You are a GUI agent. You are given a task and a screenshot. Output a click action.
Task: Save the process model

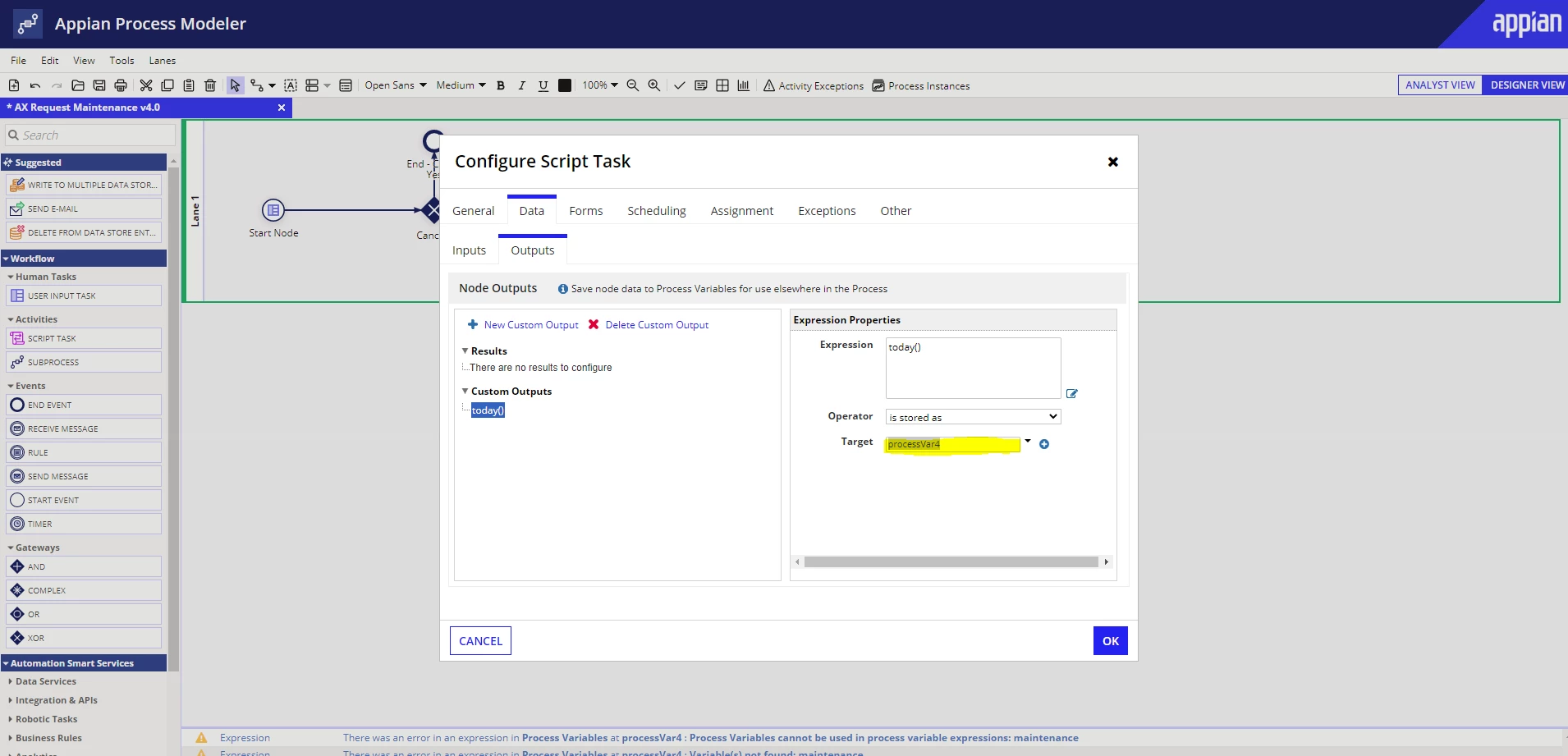tap(99, 85)
